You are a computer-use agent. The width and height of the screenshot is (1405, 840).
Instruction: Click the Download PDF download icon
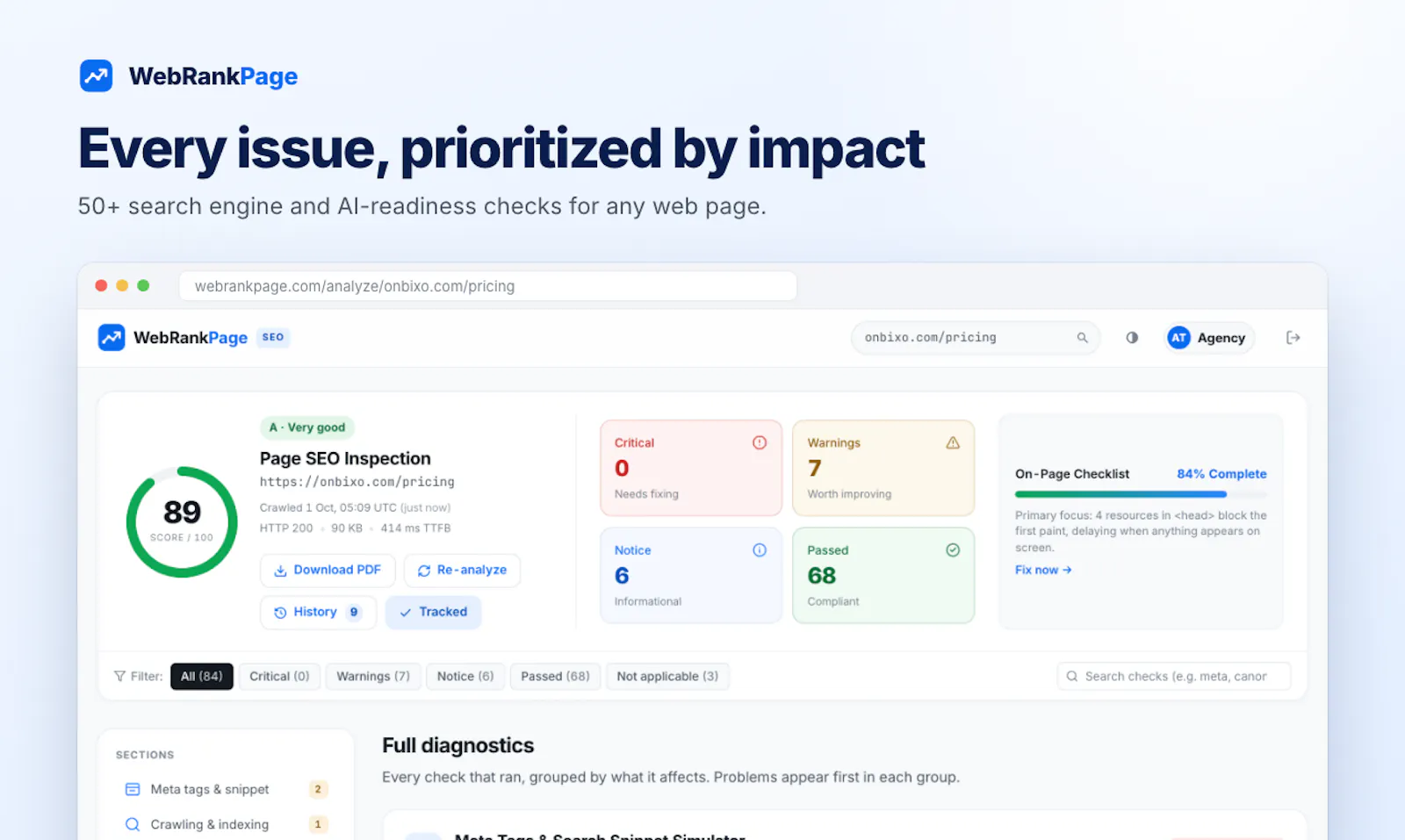point(280,571)
